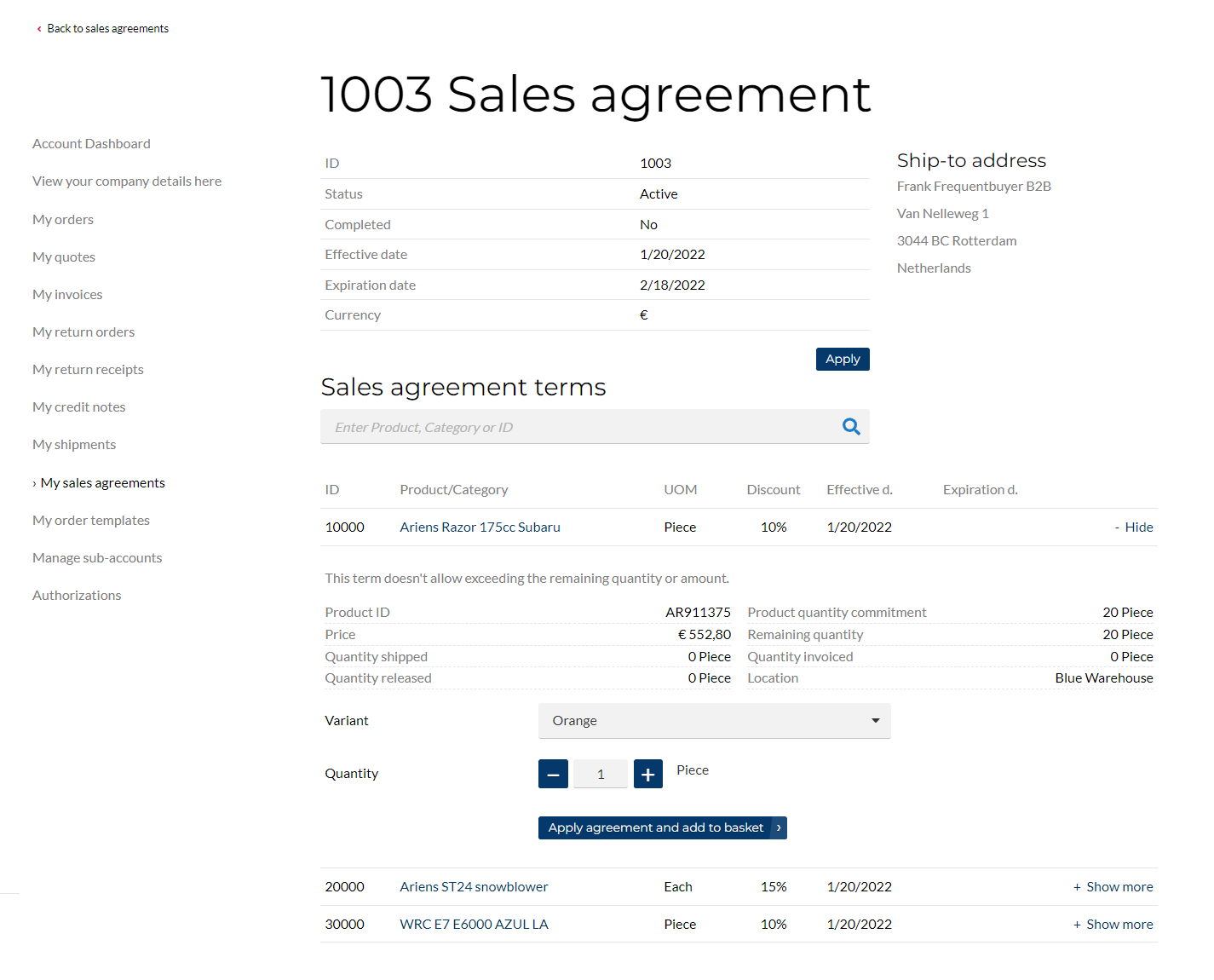The height and width of the screenshot is (980, 1214).
Task: Open WRC E7 E6000 AZUL LA product link
Action: pos(475,925)
